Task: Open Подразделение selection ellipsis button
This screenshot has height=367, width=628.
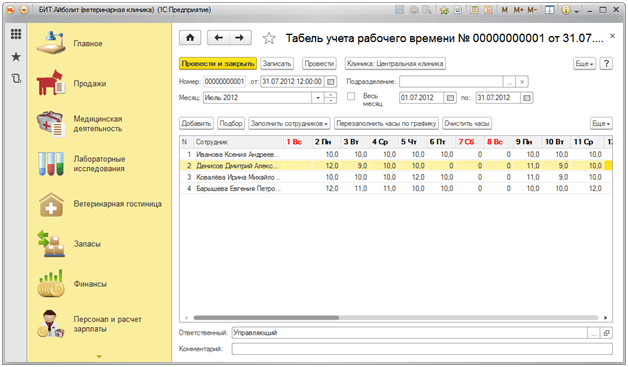Action: [x=509, y=82]
